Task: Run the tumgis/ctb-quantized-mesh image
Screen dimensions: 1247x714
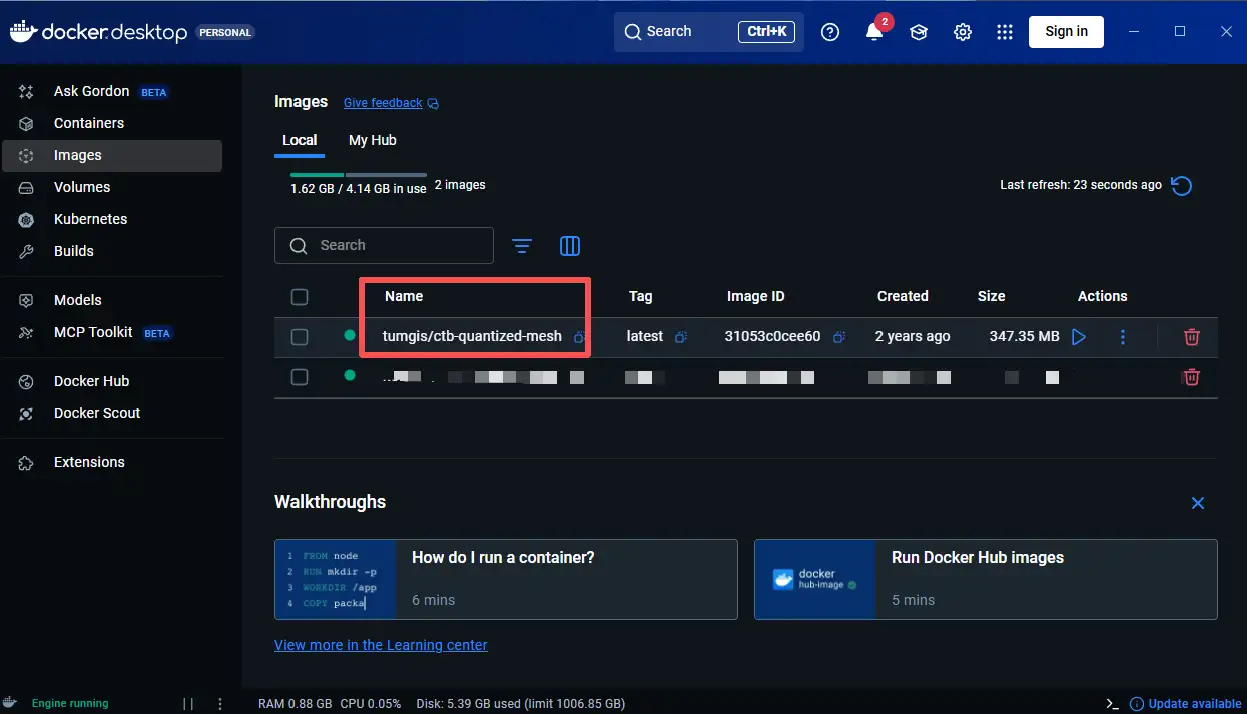Action: tap(1078, 337)
